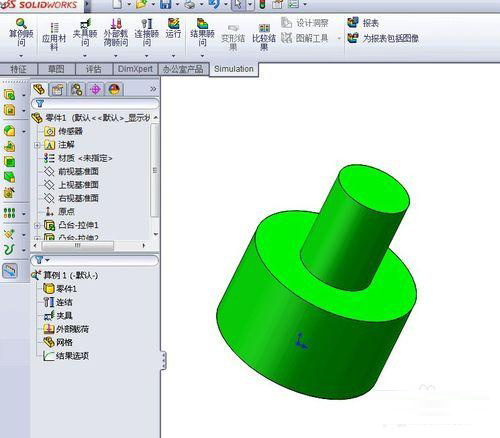
Task: Open DimXpertManager tab icon
Action: (95, 89)
